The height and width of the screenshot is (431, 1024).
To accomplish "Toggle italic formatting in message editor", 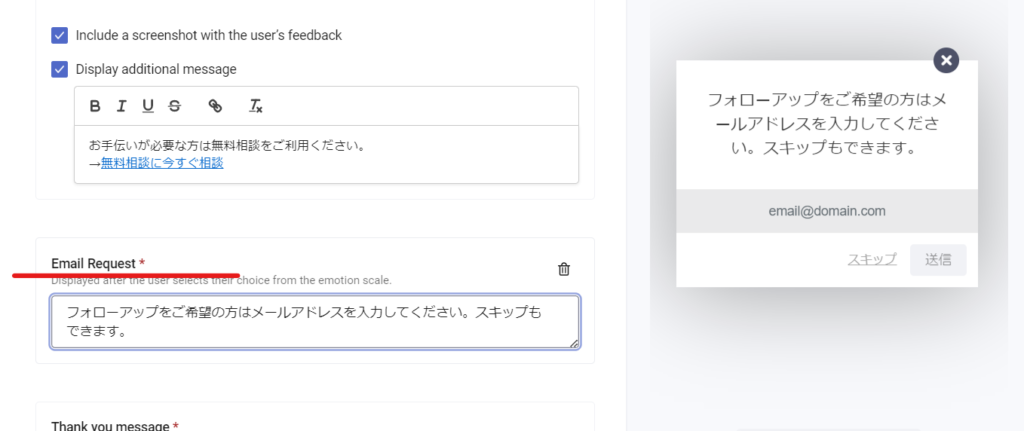I will [x=122, y=106].
